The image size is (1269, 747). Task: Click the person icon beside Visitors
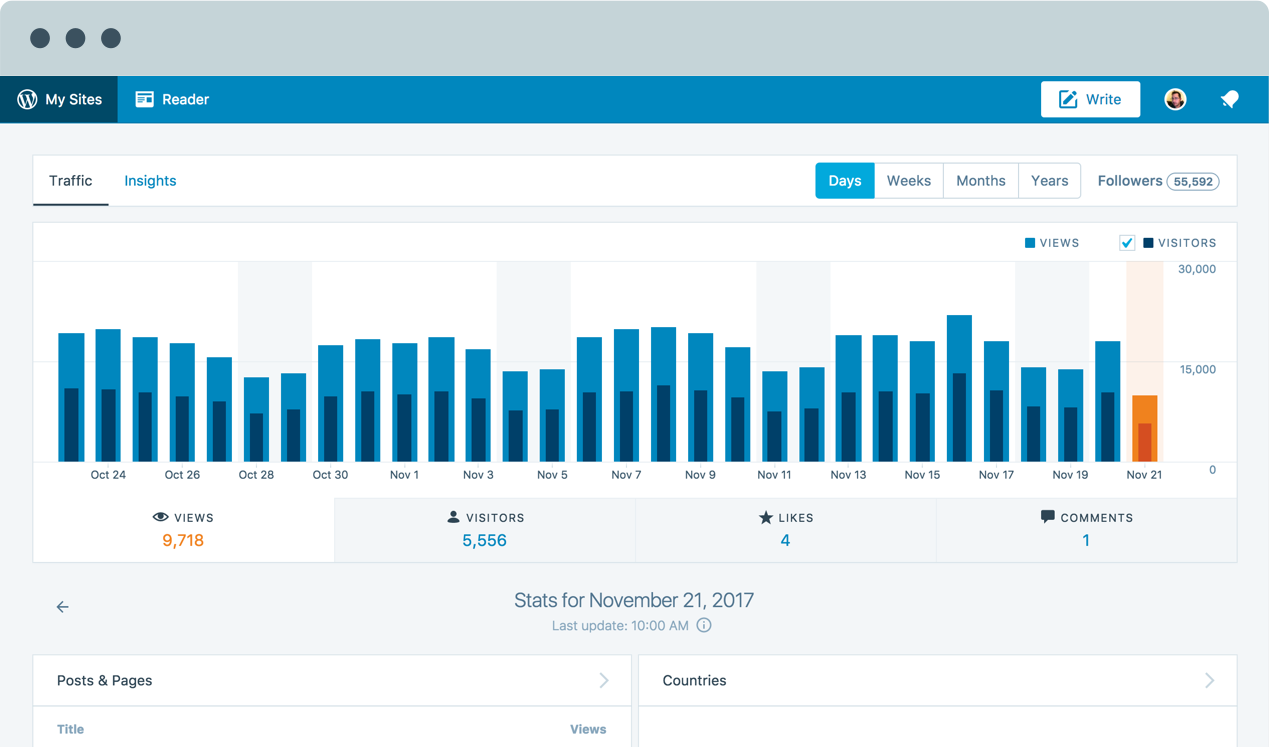point(453,517)
